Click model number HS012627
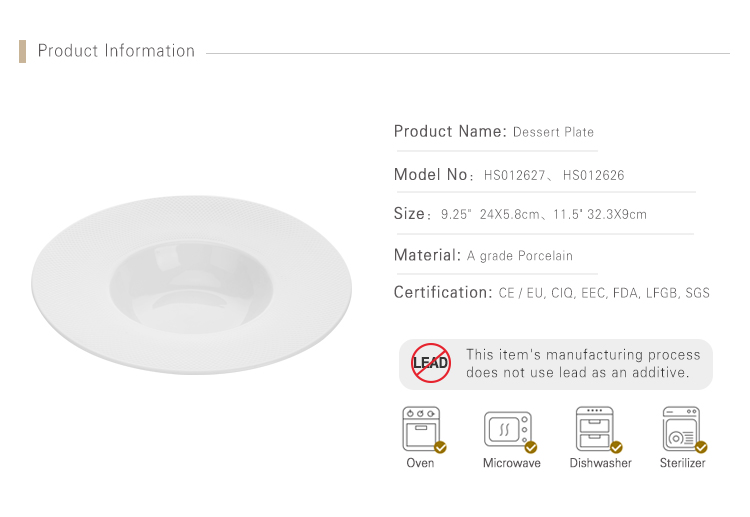This screenshot has width=750, height=517. 514,175
